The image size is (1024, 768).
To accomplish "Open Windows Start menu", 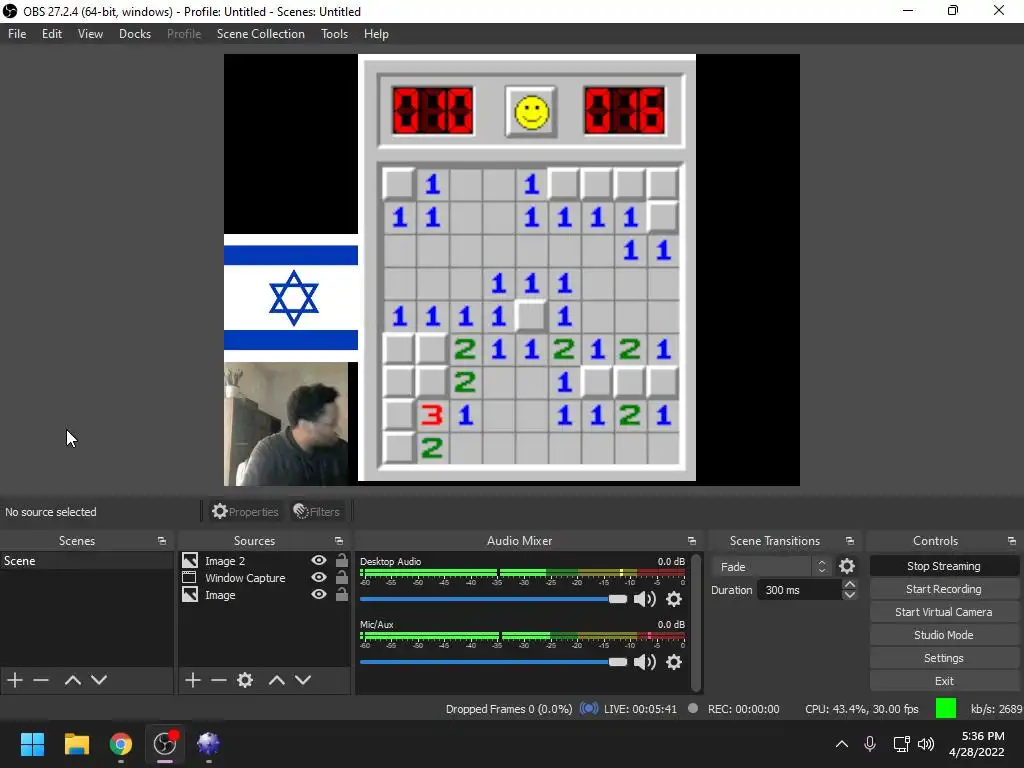I will click(32, 744).
